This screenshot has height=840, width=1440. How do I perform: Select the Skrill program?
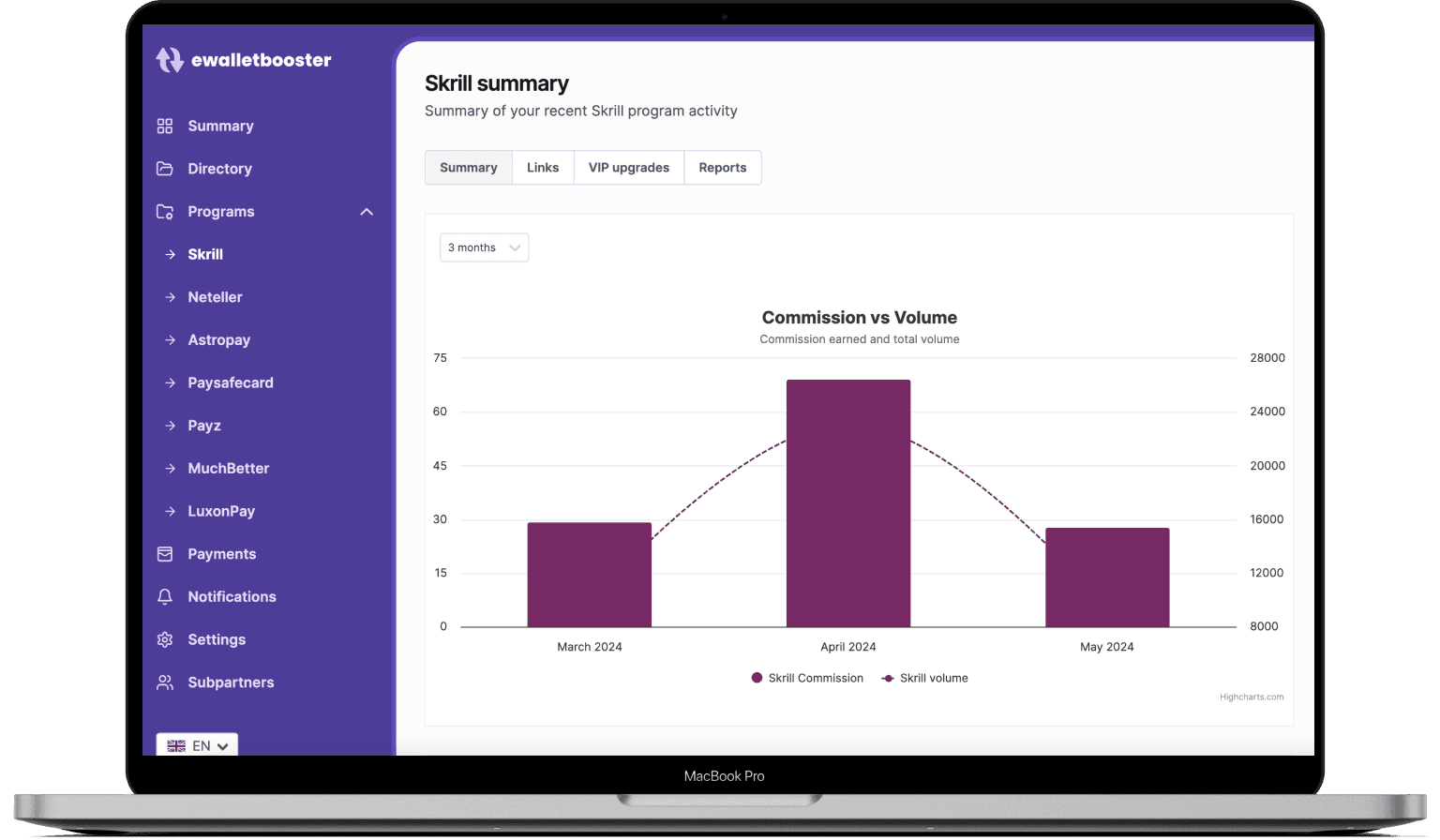pos(205,254)
